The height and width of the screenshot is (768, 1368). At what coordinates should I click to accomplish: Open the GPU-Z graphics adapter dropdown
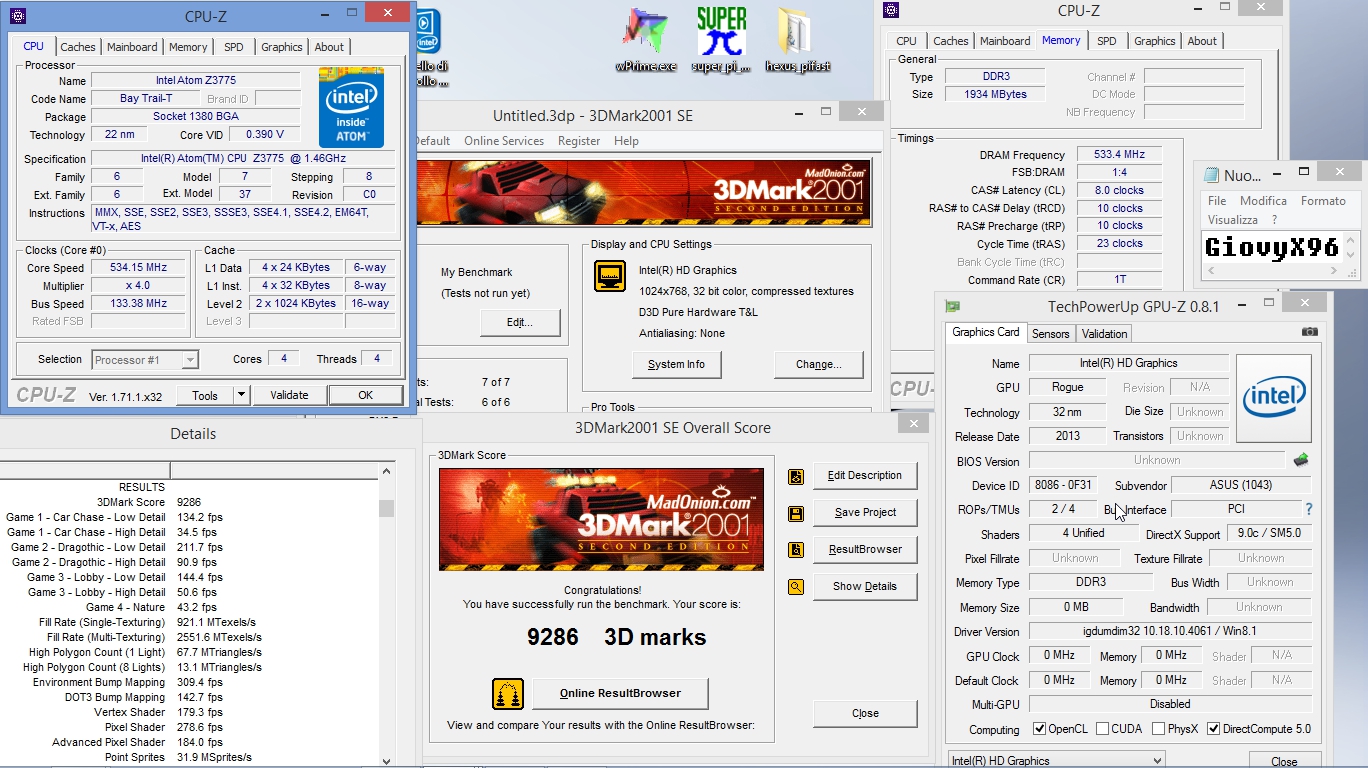[x=1057, y=760]
